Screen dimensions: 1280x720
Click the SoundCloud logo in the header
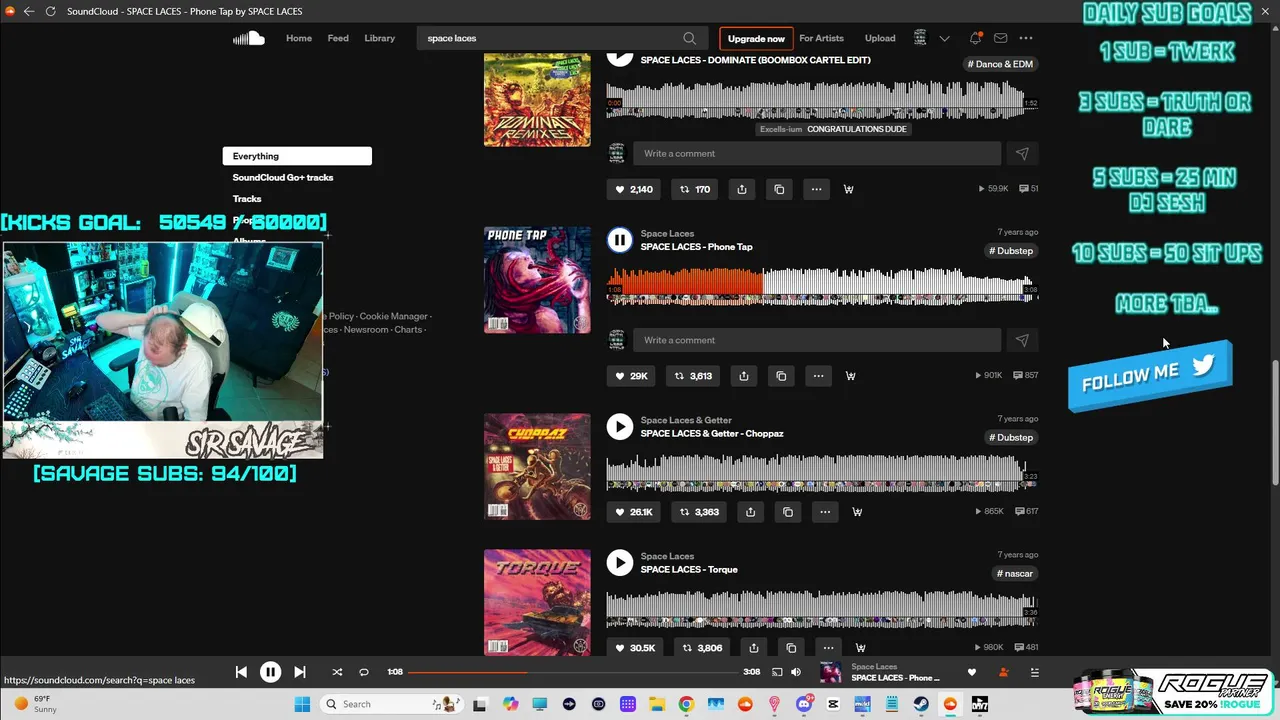coord(248,38)
